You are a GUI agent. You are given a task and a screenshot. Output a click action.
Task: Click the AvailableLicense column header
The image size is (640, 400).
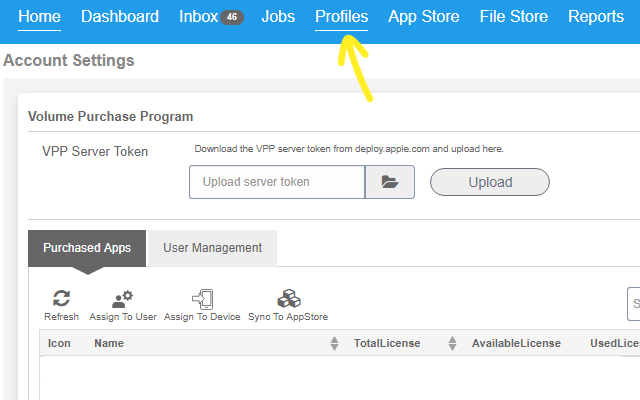(516, 343)
